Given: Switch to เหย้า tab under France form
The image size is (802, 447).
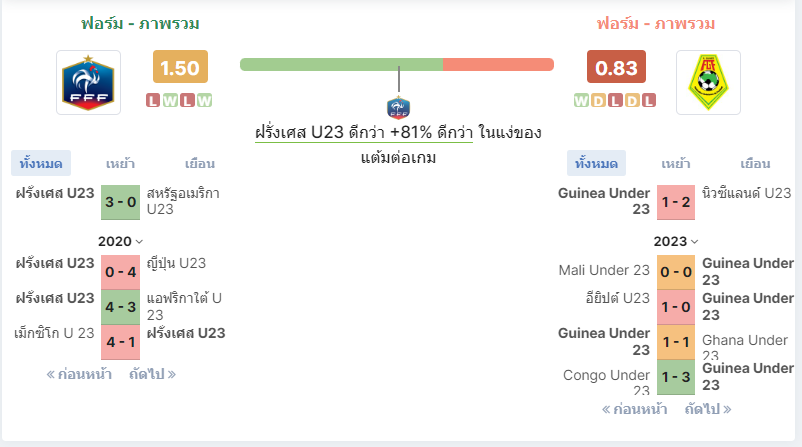Looking at the screenshot, I should click(120, 164).
